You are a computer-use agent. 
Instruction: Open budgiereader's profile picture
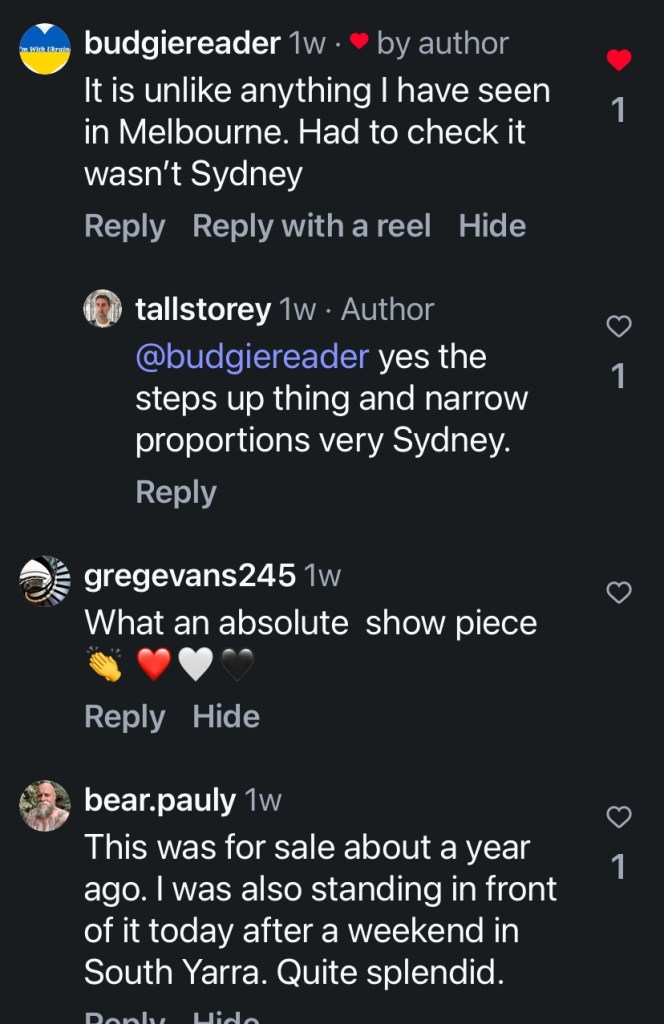(x=45, y=48)
